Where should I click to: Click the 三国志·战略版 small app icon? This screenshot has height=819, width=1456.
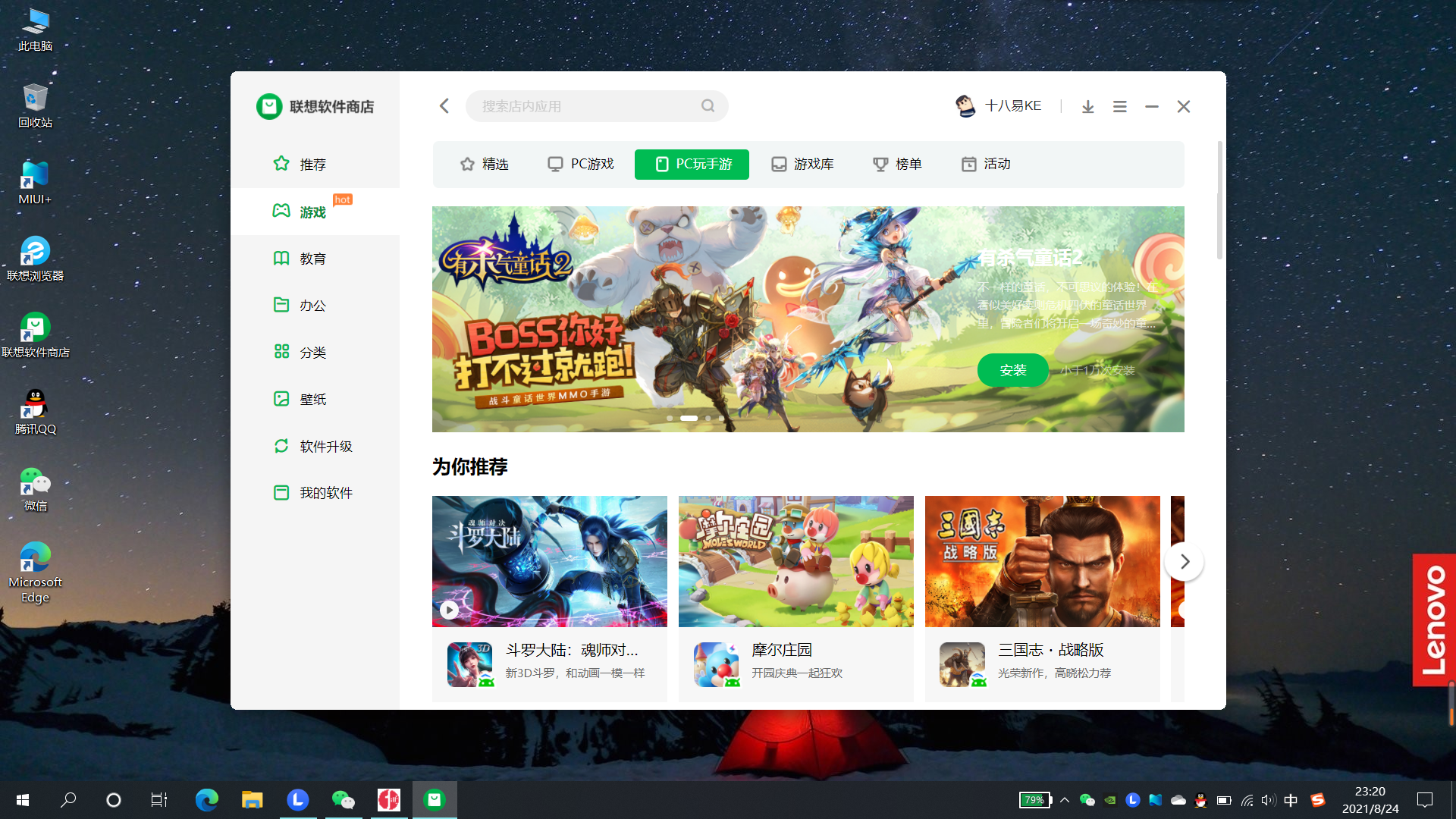click(962, 664)
